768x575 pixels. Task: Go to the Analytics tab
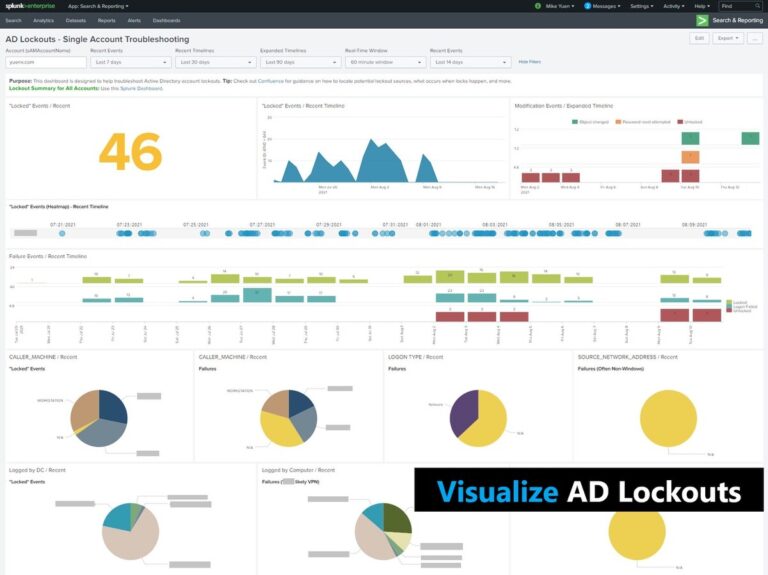coord(44,21)
